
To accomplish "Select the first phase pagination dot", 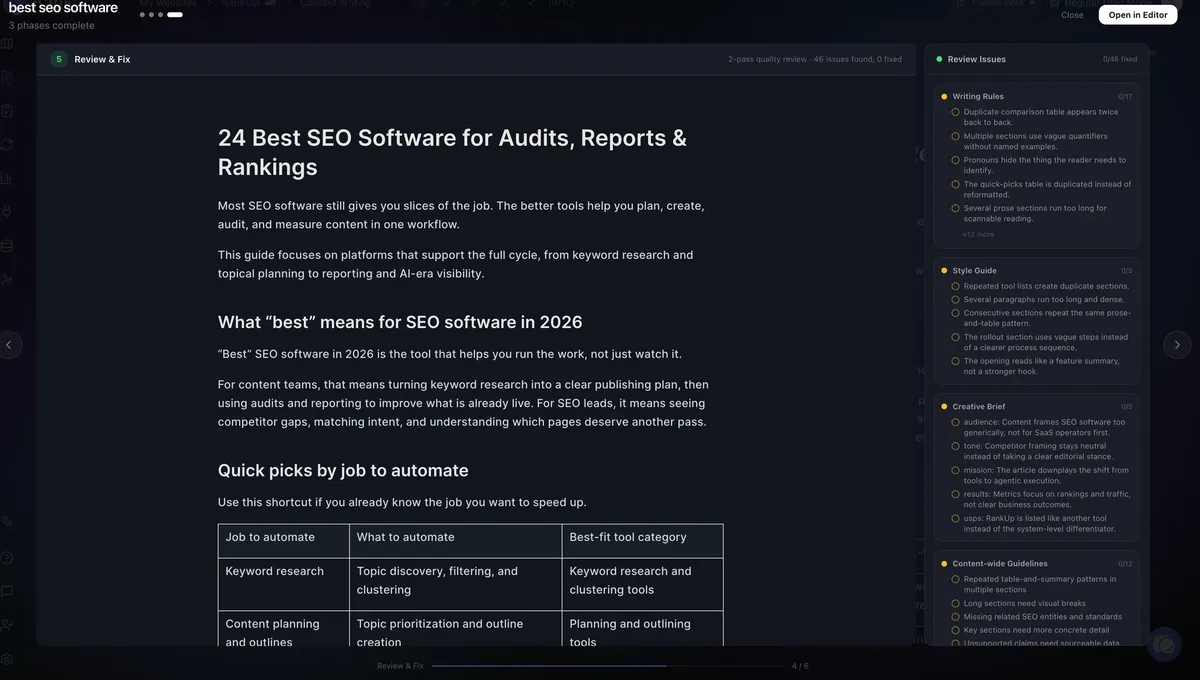I will pyautogui.click(x=142, y=15).
